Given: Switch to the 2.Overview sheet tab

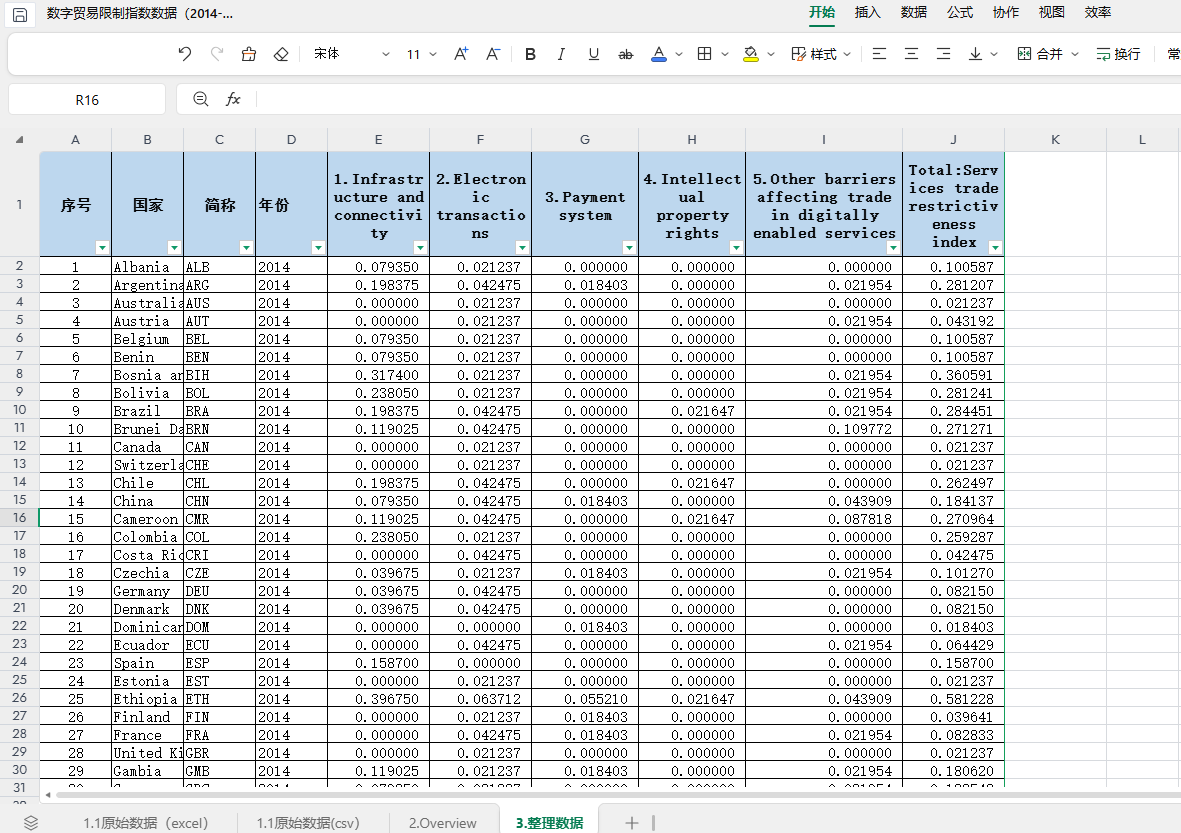Looking at the screenshot, I should [442, 823].
